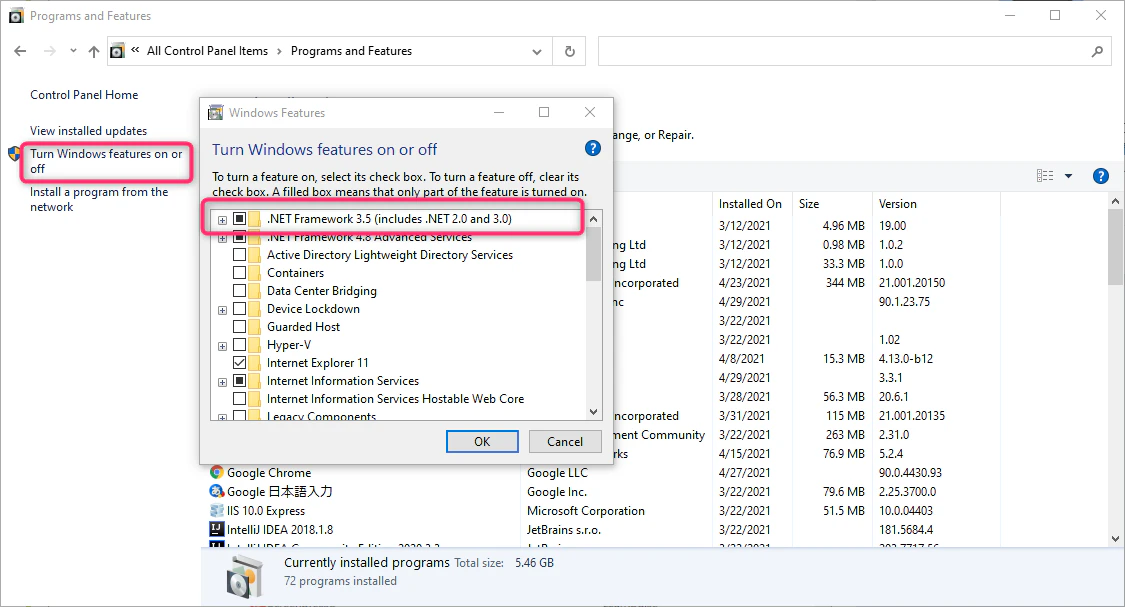Click the features list scrollbar thumb
The image size is (1125, 607).
[x=593, y=254]
